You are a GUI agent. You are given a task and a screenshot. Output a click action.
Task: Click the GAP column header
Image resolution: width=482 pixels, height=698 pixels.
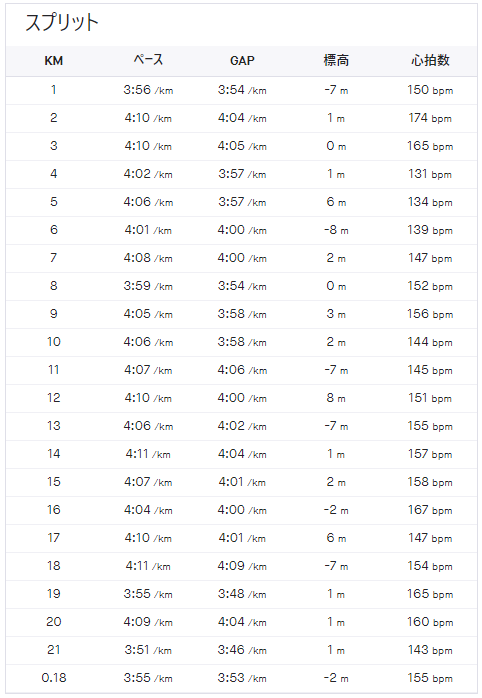point(242,61)
